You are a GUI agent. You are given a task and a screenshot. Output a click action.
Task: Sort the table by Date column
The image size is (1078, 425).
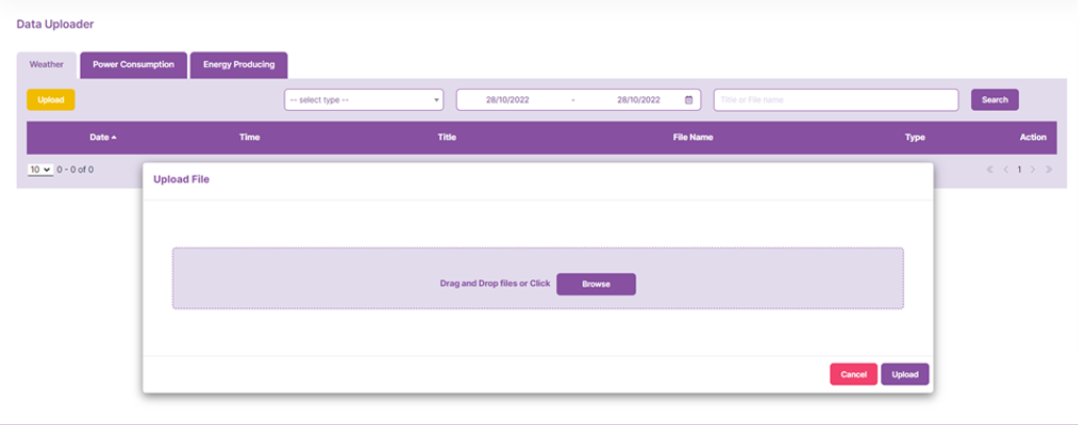[x=102, y=137]
